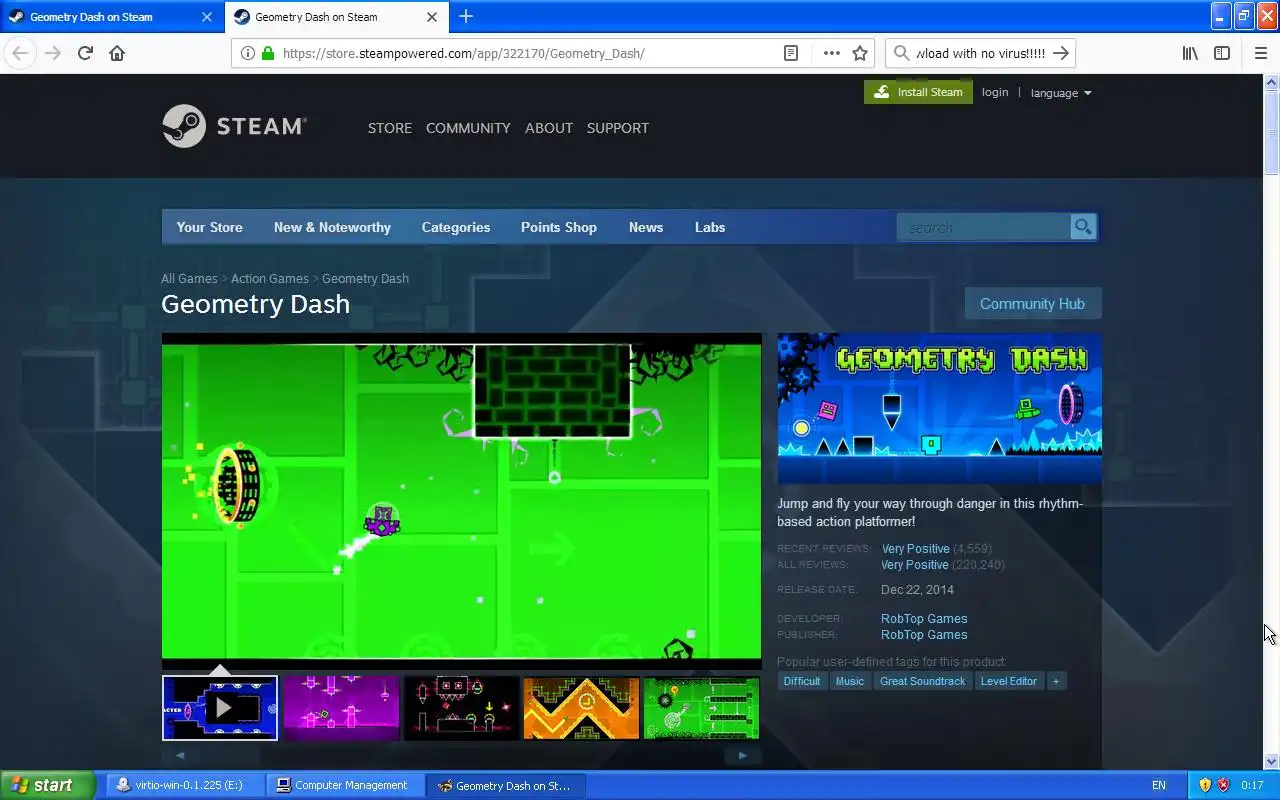Screen dimensions: 1280x800
Task: Select the Difficult tag
Action: pyautogui.click(x=802, y=681)
